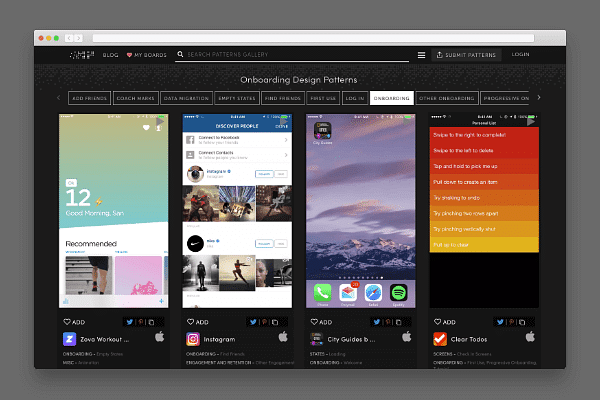Switch to the Coach Marks tab

(136, 98)
